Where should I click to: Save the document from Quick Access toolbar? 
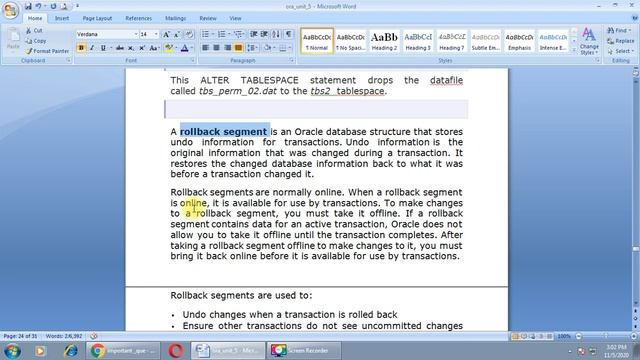pyautogui.click(x=28, y=6)
